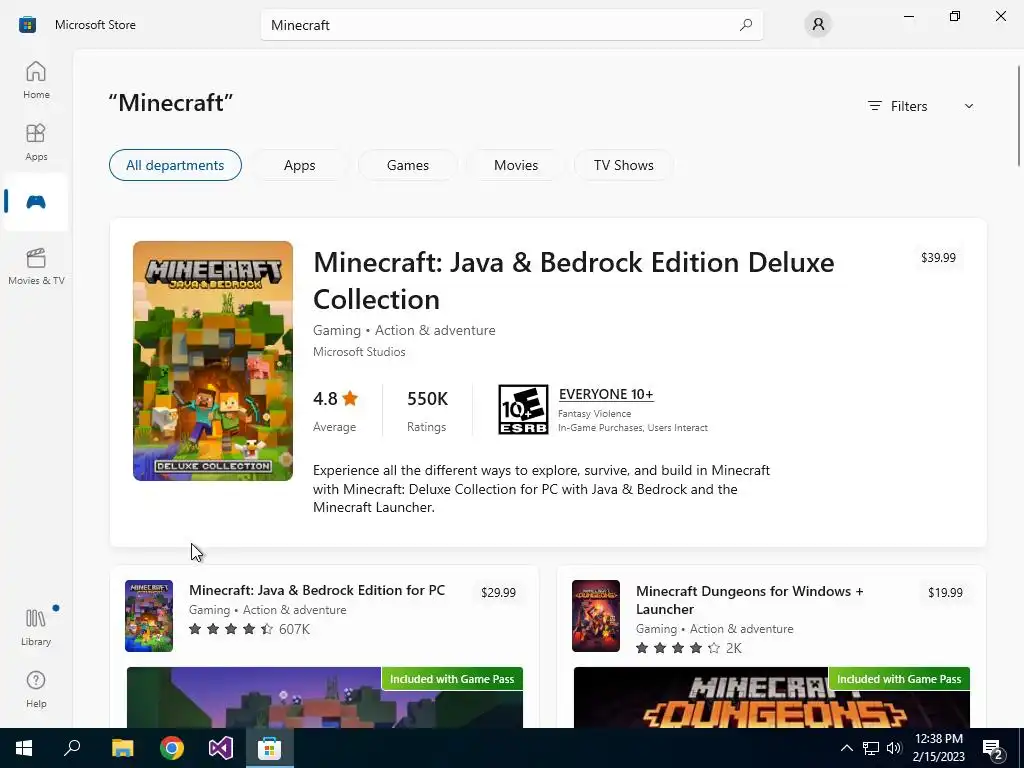Open Minecraft Java & Bedrock Edition for PC

click(x=317, y=590)
